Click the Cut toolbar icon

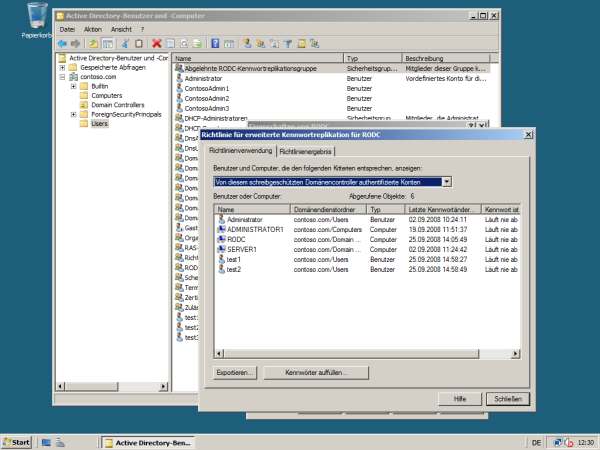pyautogui.click(x=125, y=44)
